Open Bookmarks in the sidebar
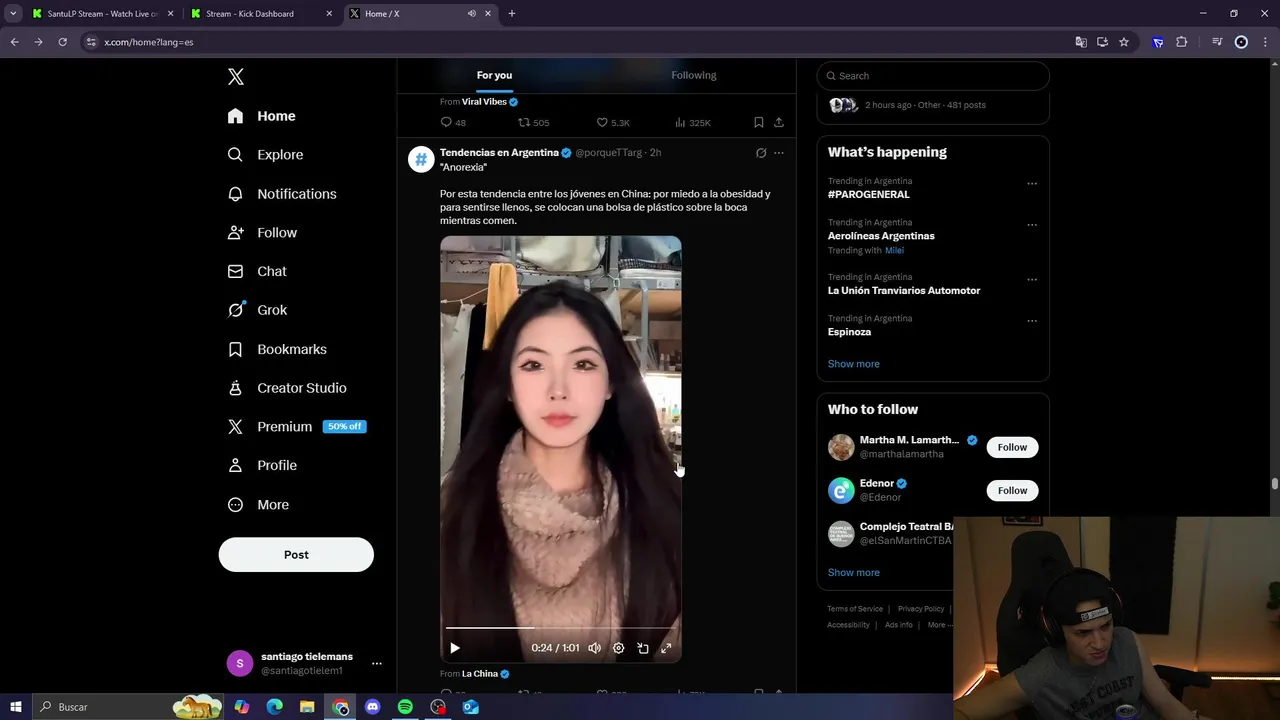Image resolution: width=1280 pixels, height=720 pixels. [277, 349]
